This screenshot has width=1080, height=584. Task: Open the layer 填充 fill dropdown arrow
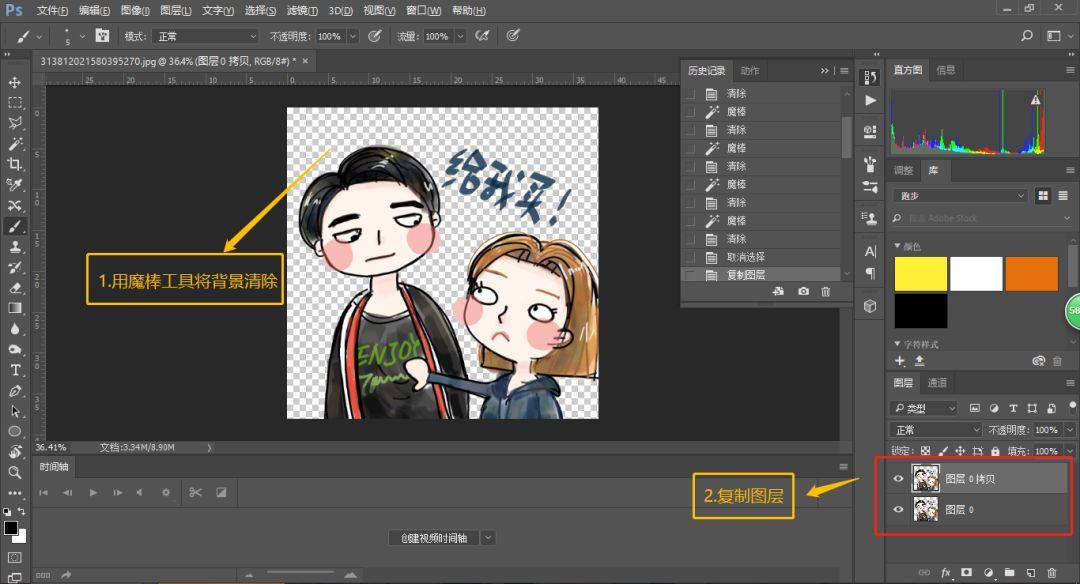[x=1070, y=451]
